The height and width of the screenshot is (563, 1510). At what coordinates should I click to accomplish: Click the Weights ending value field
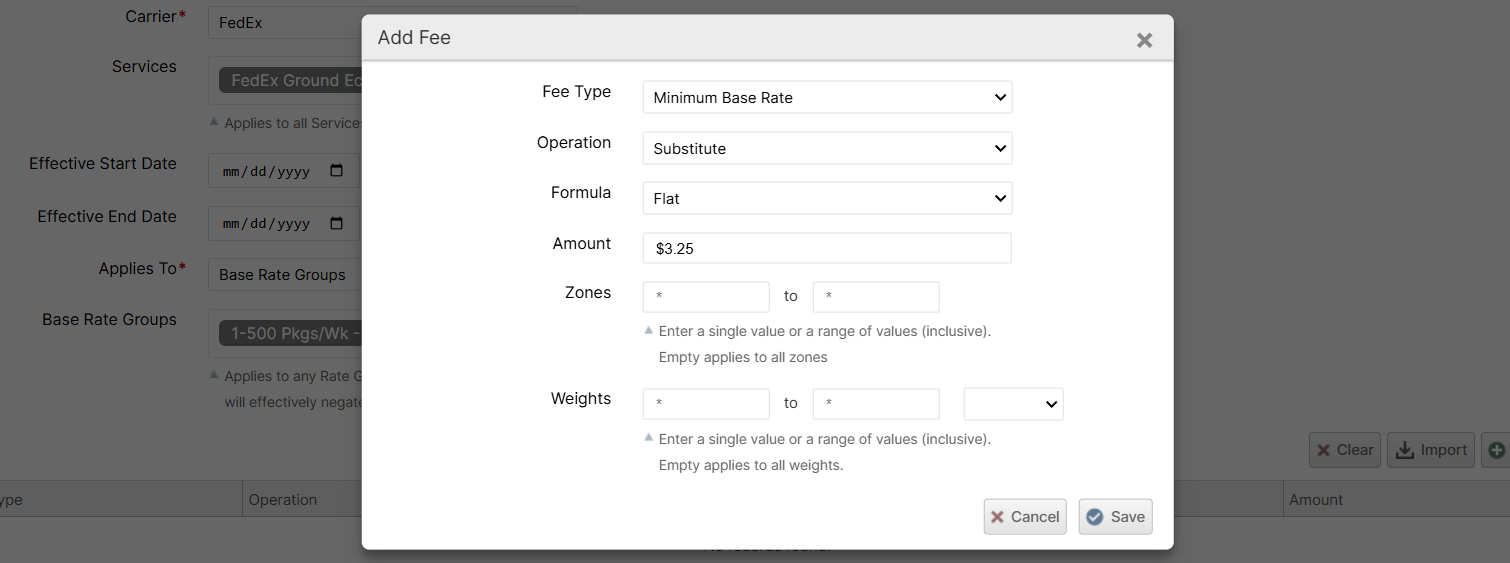876,404
